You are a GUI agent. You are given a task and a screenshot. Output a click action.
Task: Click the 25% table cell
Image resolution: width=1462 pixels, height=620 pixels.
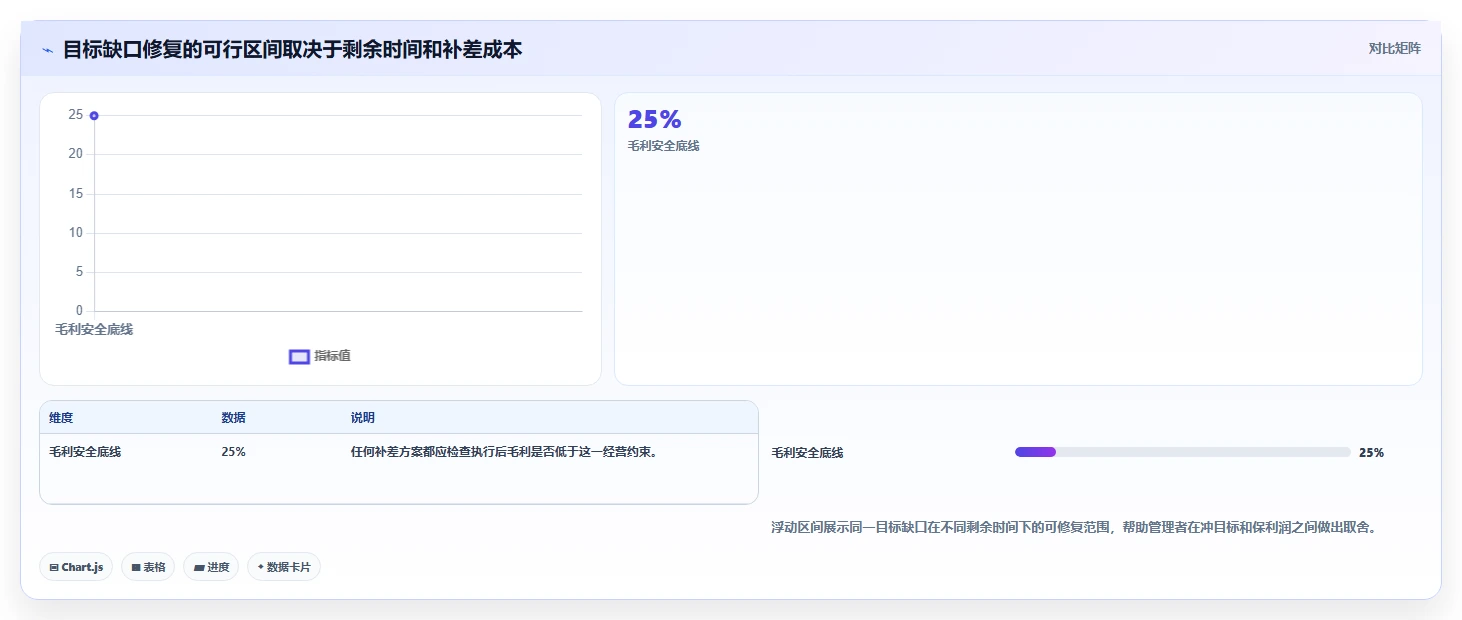(x=233, y=452)
